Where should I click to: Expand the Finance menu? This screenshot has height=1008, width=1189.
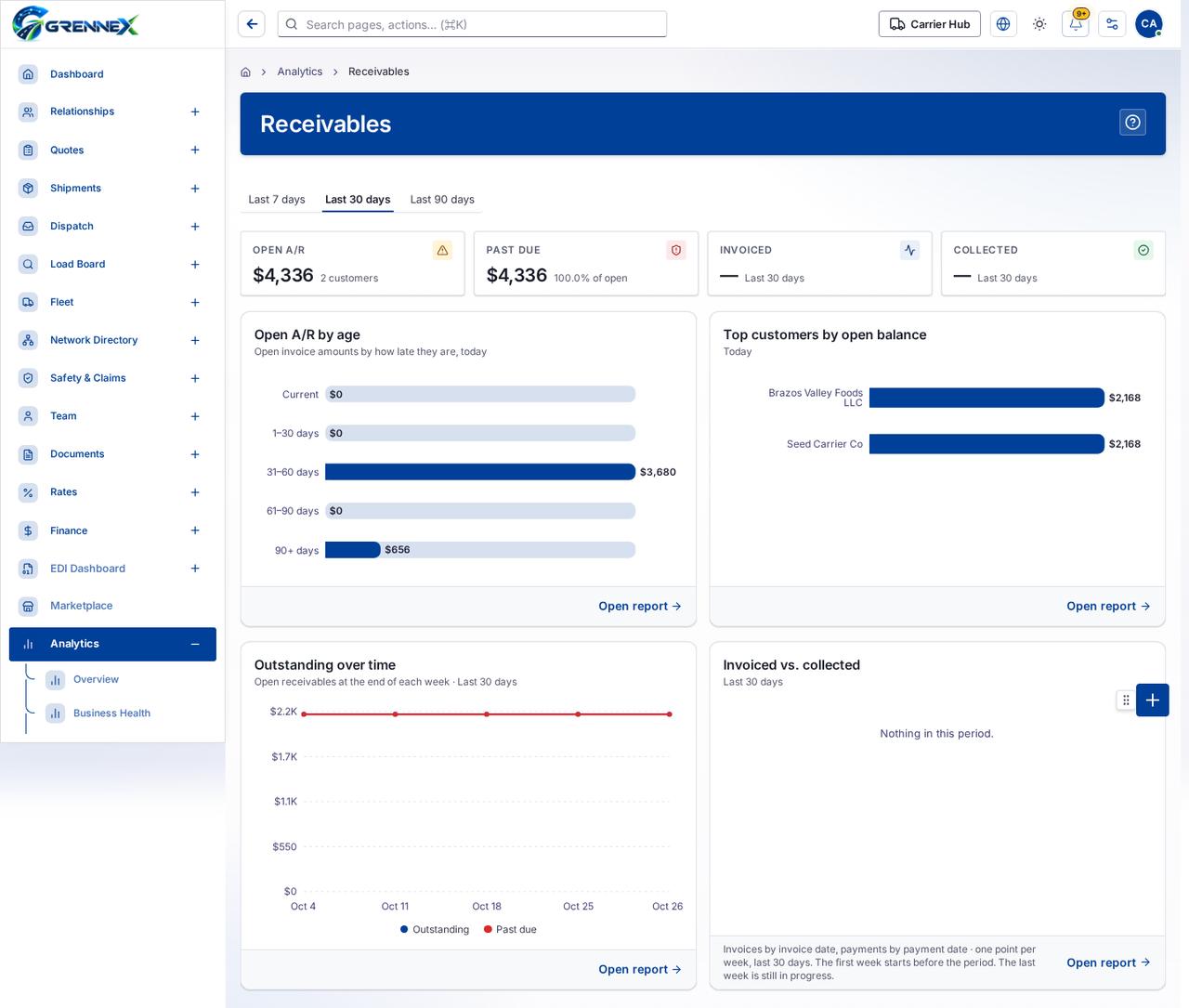[195, 530]
